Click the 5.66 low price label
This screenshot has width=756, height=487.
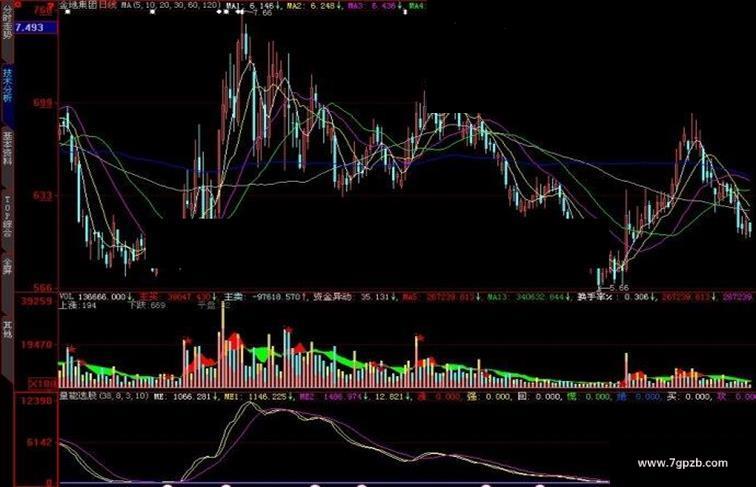(x=619, y=288)
